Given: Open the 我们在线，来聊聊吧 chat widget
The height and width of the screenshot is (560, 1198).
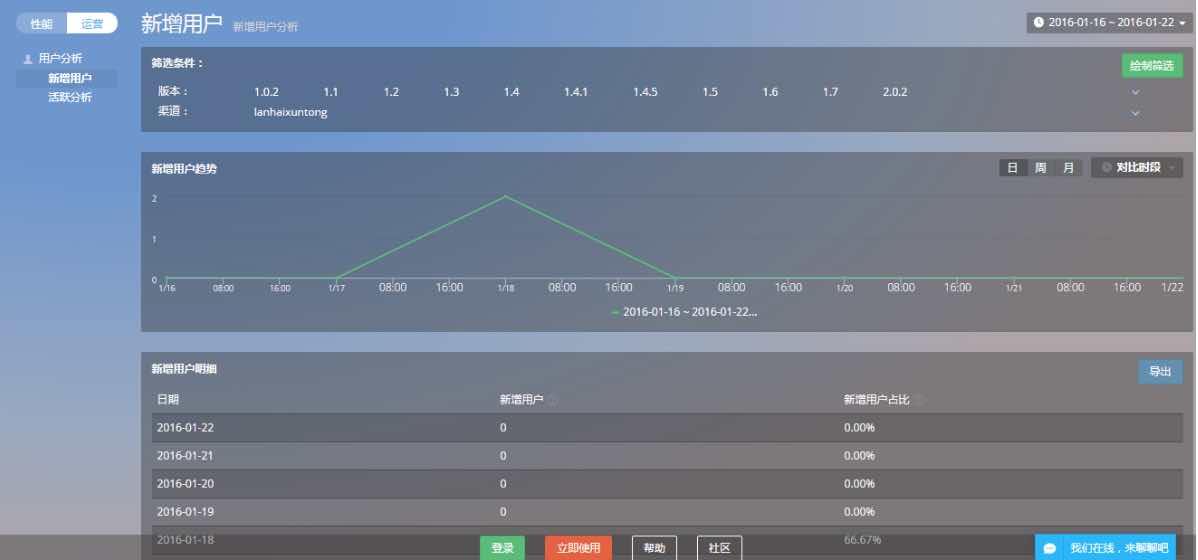Looking at the screenshot, I should (x=1105, y=548).
